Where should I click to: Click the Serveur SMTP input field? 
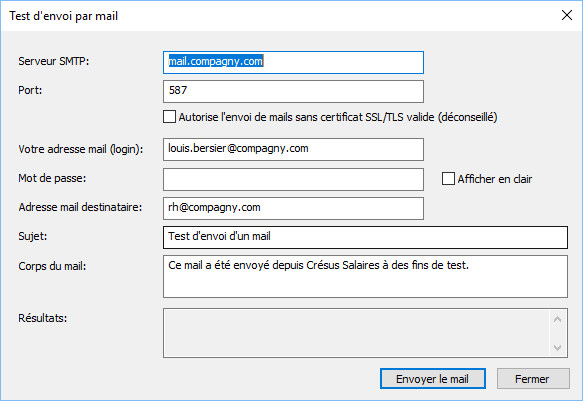(293, 62)
